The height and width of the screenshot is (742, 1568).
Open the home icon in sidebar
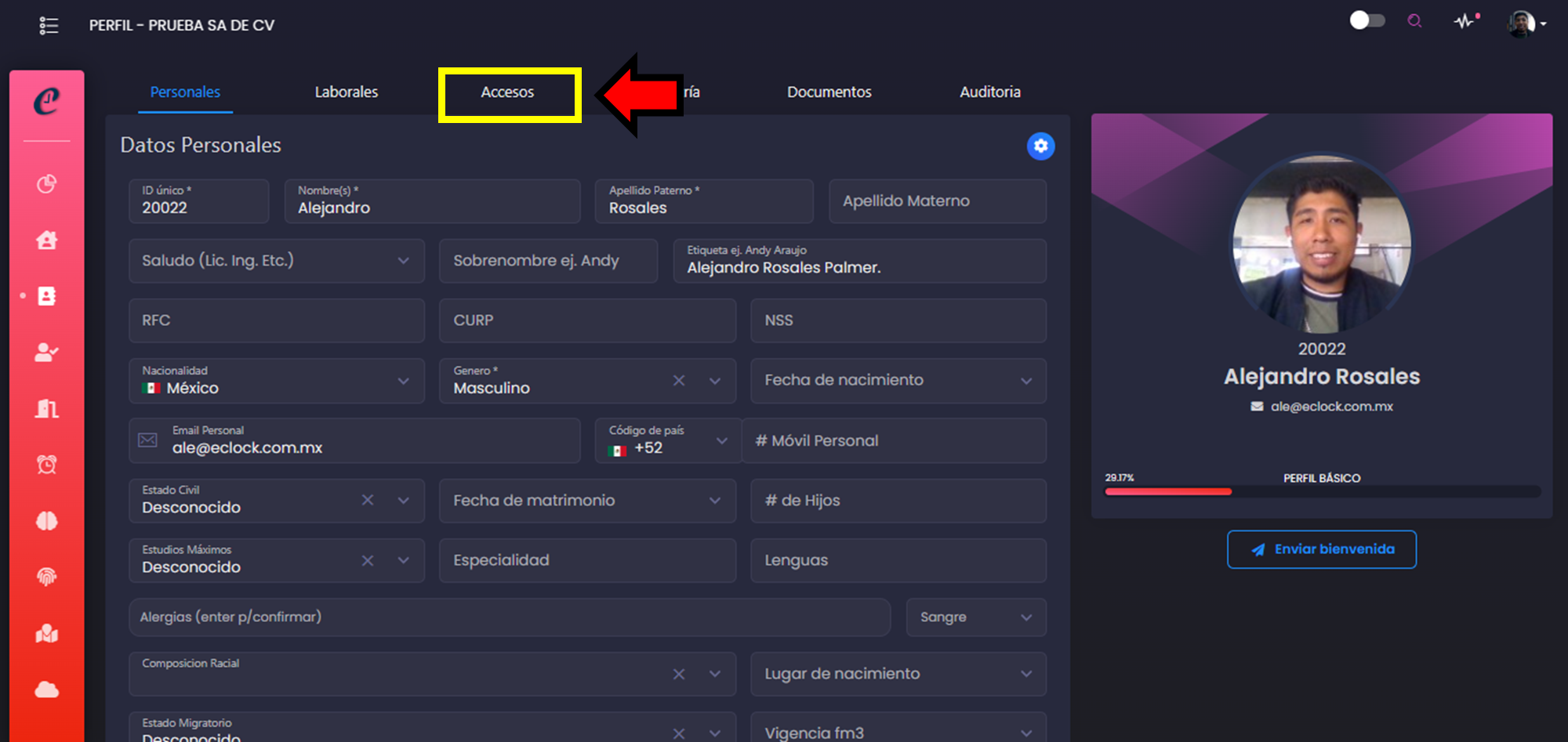(x=47, y=241)
